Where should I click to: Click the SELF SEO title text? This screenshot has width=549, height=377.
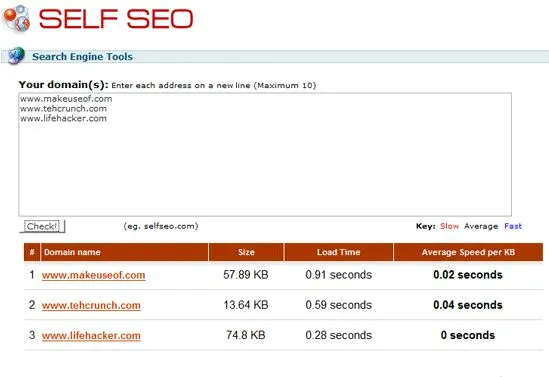(116, 19)
